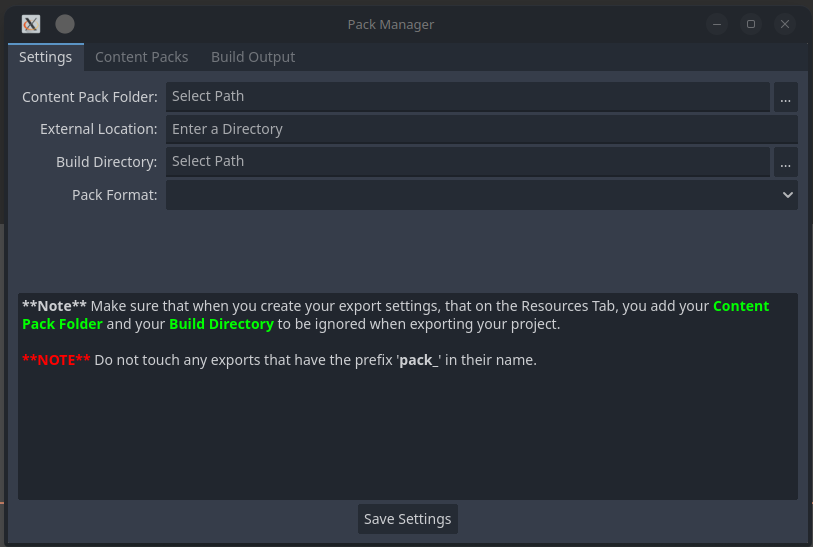
Task: Close the Pack Manager window
Action: pos(785,24)
